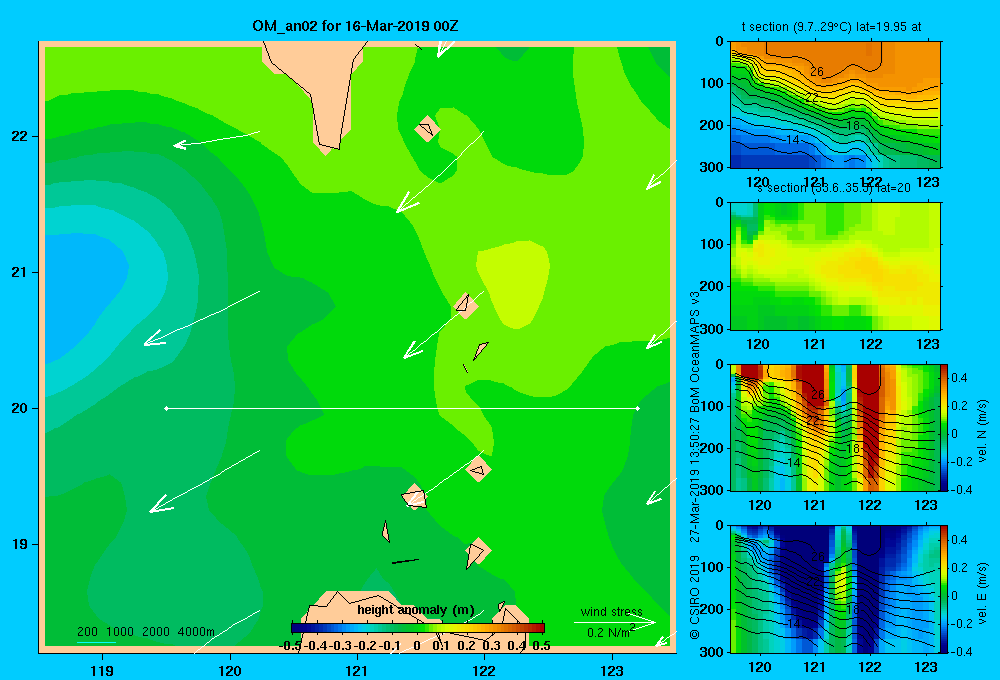Click the title 'OM_an02 for 16-Mar-2019 00Z'
The width and height of the screenshot is (1000, 680).
pos(355,26)
